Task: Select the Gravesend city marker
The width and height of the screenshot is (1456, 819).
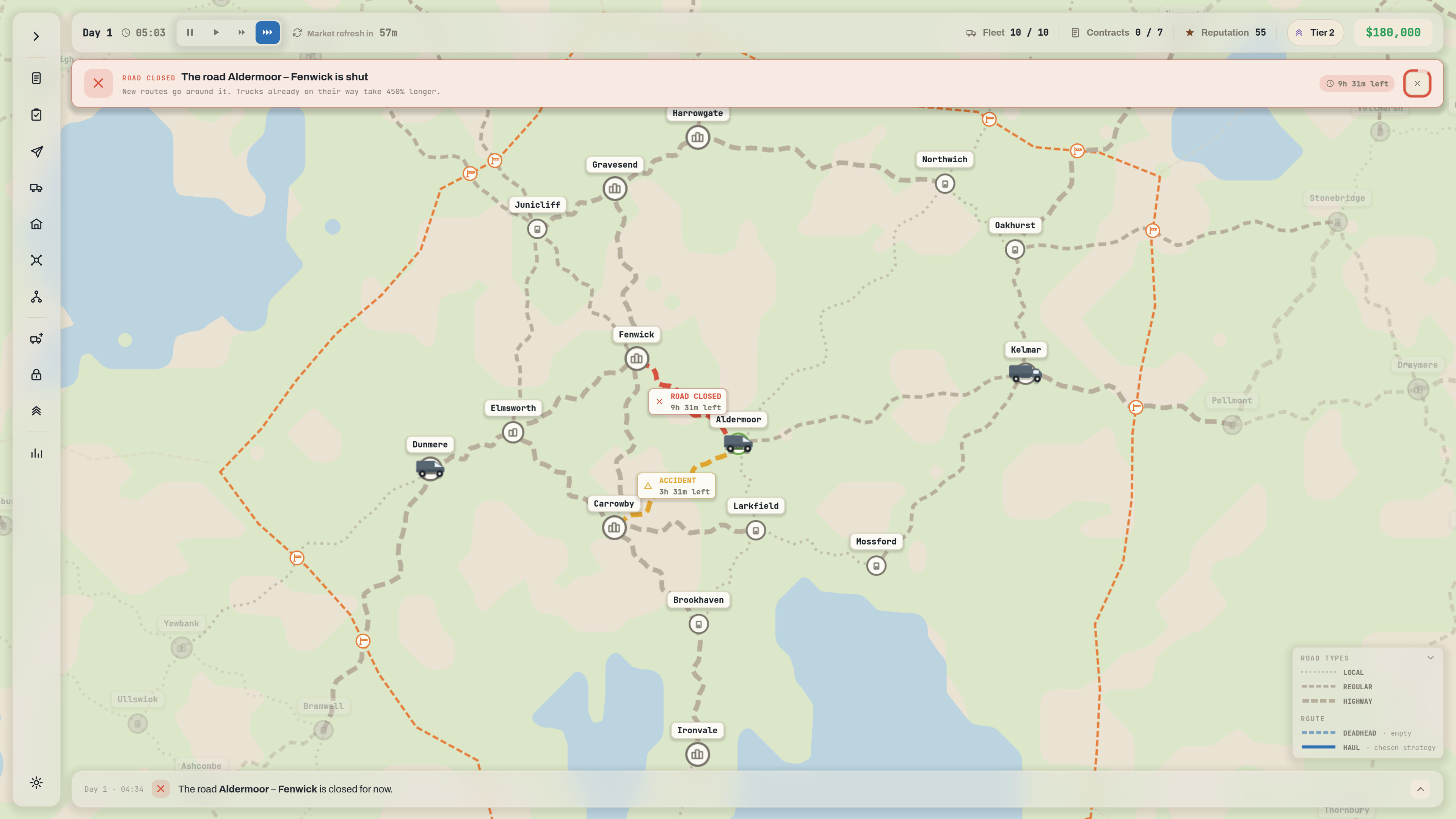Action: coord(614,189)
